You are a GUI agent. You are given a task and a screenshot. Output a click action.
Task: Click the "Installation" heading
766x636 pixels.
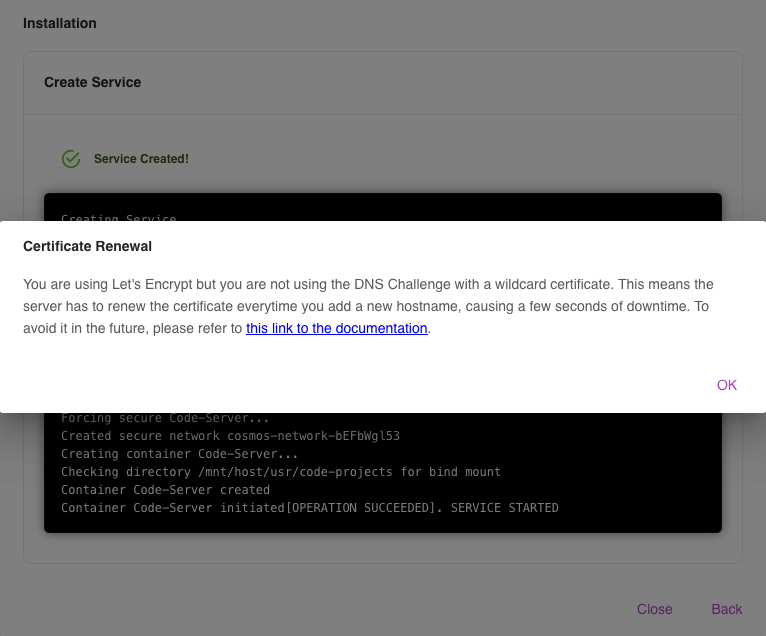(60, 23)
